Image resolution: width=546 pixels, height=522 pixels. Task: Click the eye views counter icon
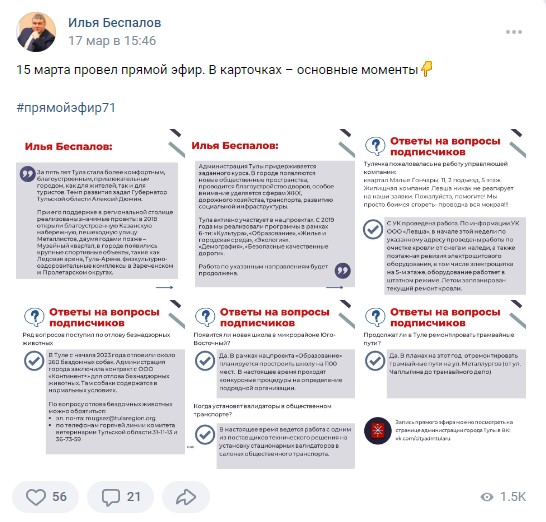tap(487, 497)
